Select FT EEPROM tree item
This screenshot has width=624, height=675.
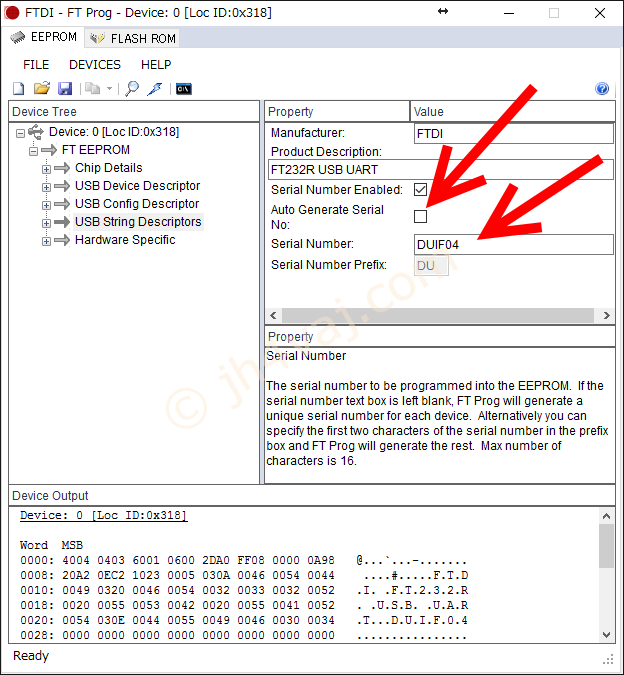coord(96,150)
